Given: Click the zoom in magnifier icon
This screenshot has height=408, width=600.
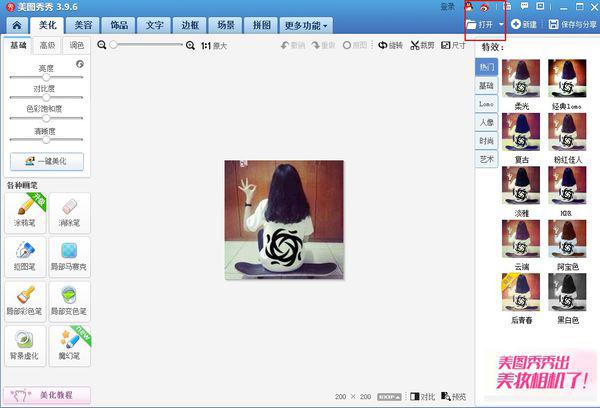Looking at the screenshot, I should pyautogui.click(x=190, y=46).
